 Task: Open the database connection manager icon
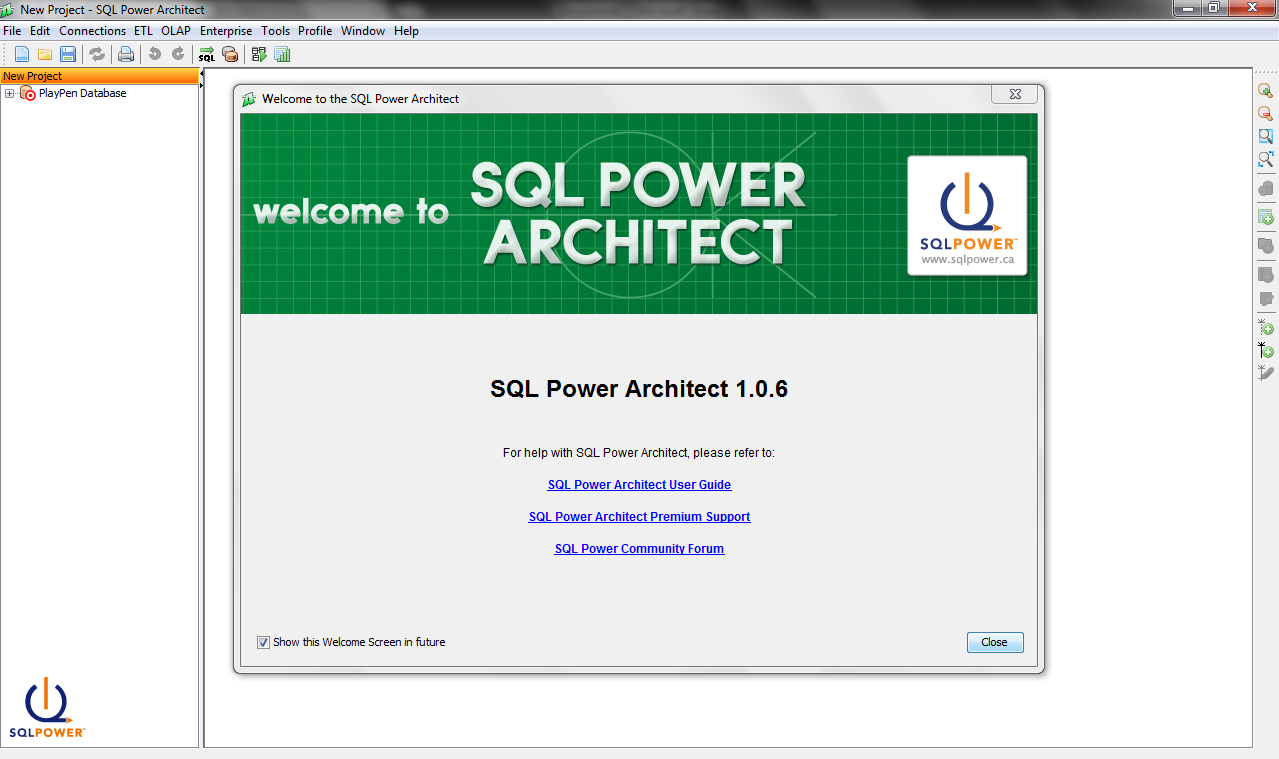(x=230, y=54)
